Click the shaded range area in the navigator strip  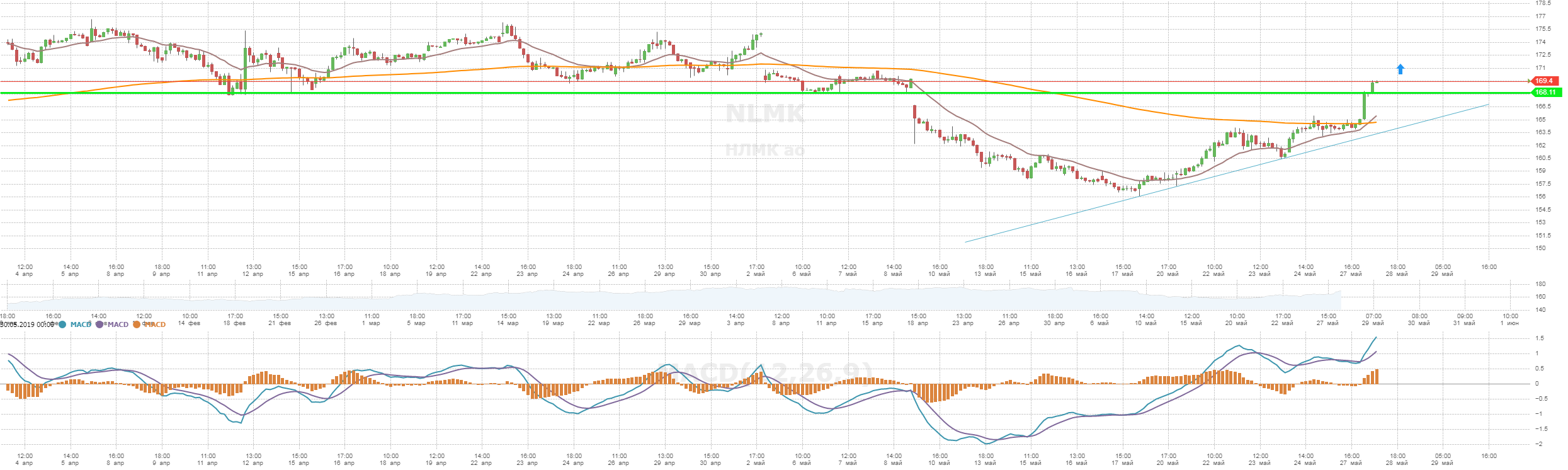click(673, 299)
